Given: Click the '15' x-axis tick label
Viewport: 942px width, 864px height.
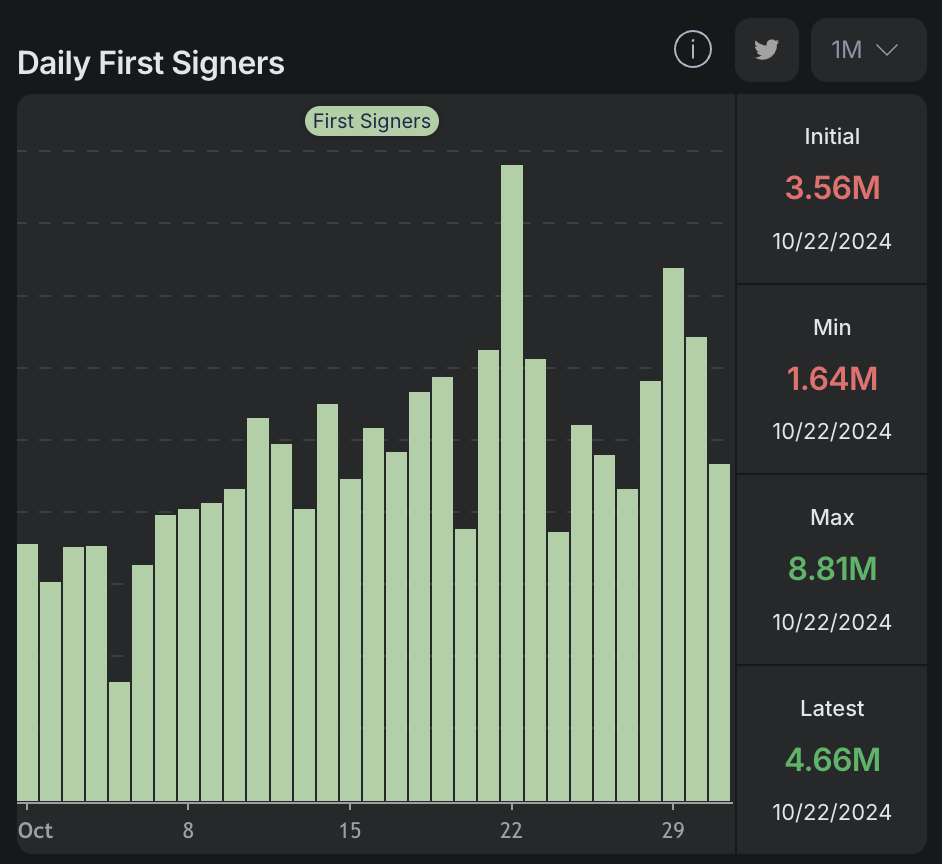Looking at the screenshot, I should pos(350,830).
